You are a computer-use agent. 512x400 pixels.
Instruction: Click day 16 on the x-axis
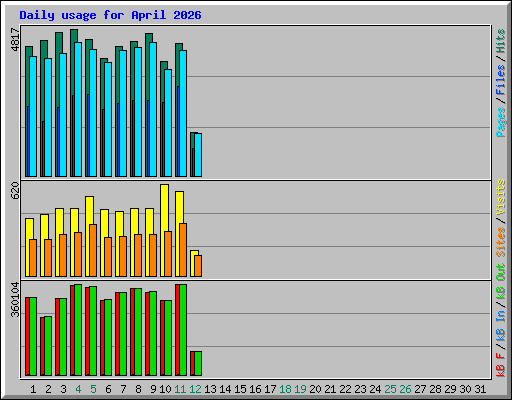[x=255, y=389]
